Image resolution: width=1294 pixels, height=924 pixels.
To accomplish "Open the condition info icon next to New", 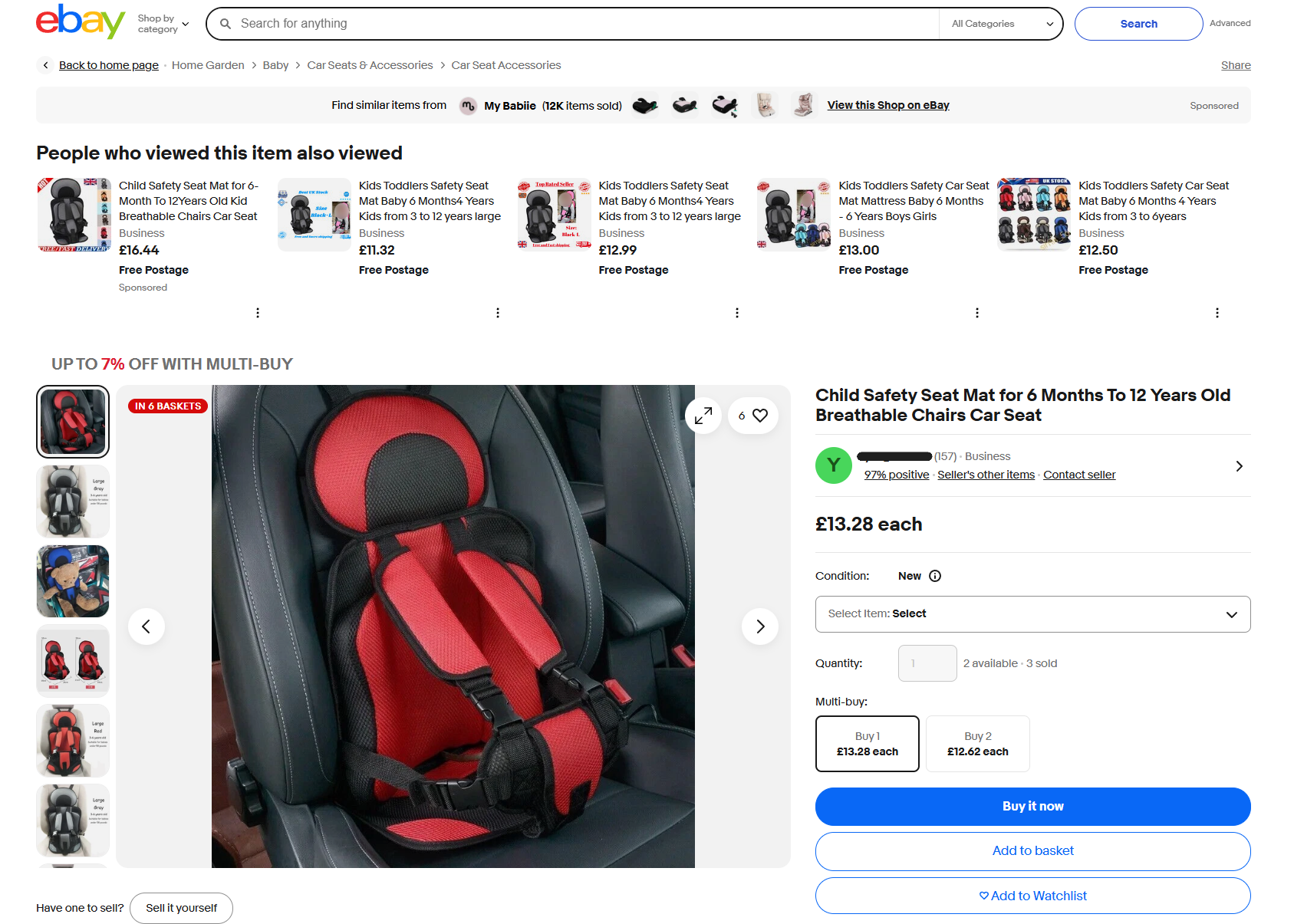I will tap(935, 576).
